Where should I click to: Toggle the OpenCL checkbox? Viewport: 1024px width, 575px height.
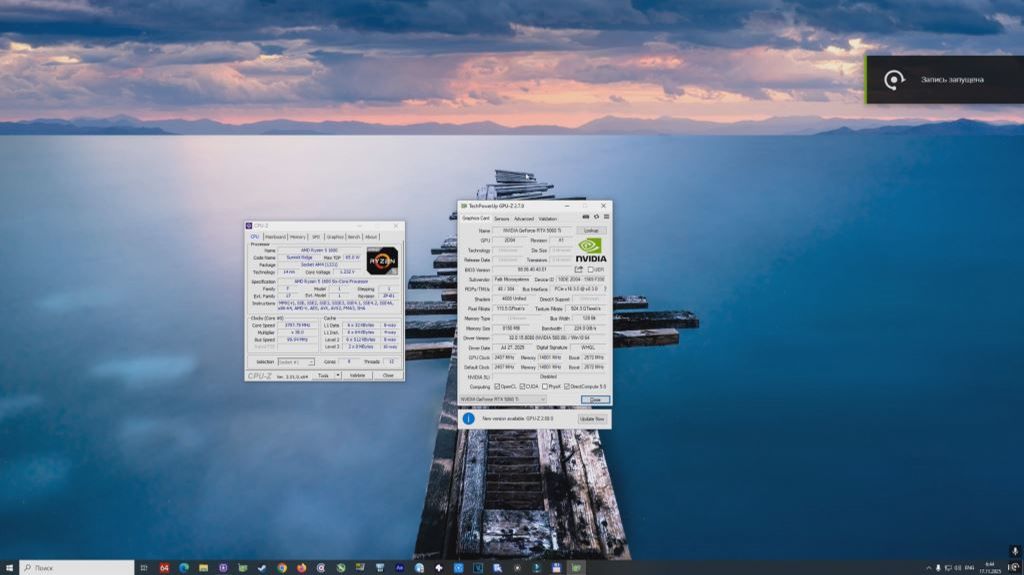click(497, 386)
